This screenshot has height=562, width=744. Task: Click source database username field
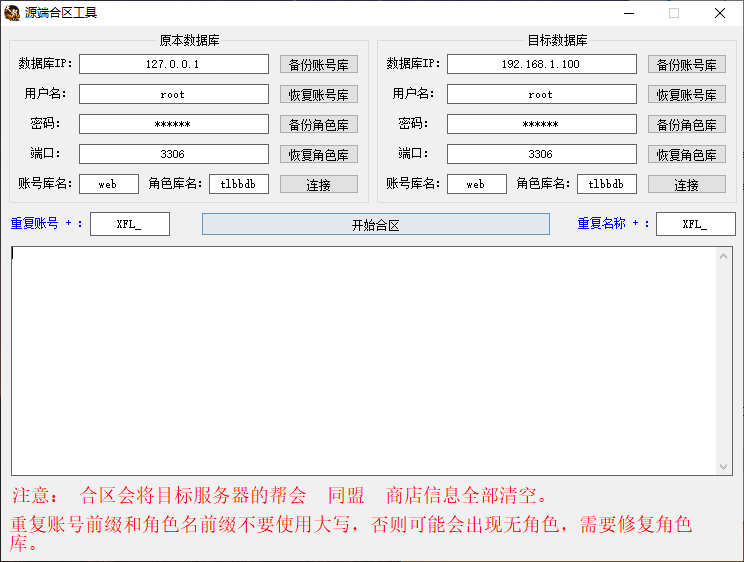174,94
